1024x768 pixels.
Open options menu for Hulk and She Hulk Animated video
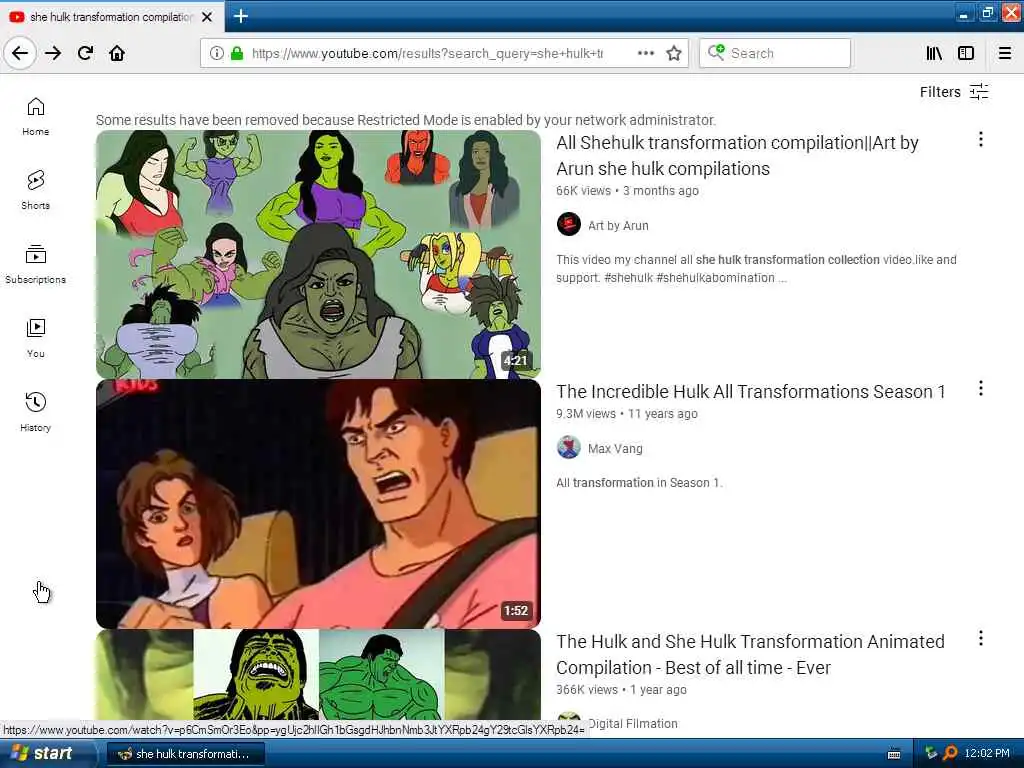(981, 638)
